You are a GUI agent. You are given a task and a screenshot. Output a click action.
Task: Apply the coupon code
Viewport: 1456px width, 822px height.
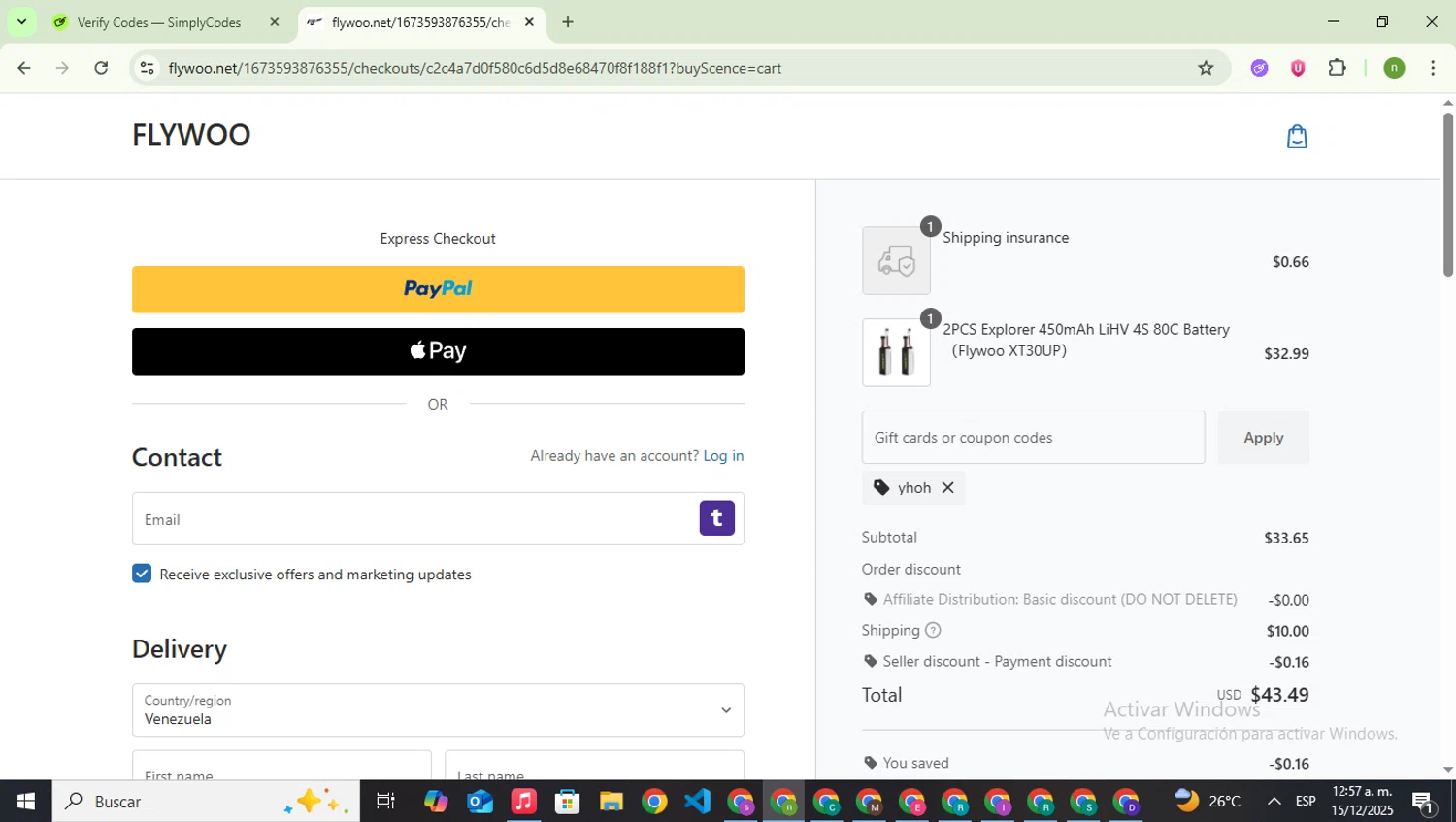(1263, 438)
